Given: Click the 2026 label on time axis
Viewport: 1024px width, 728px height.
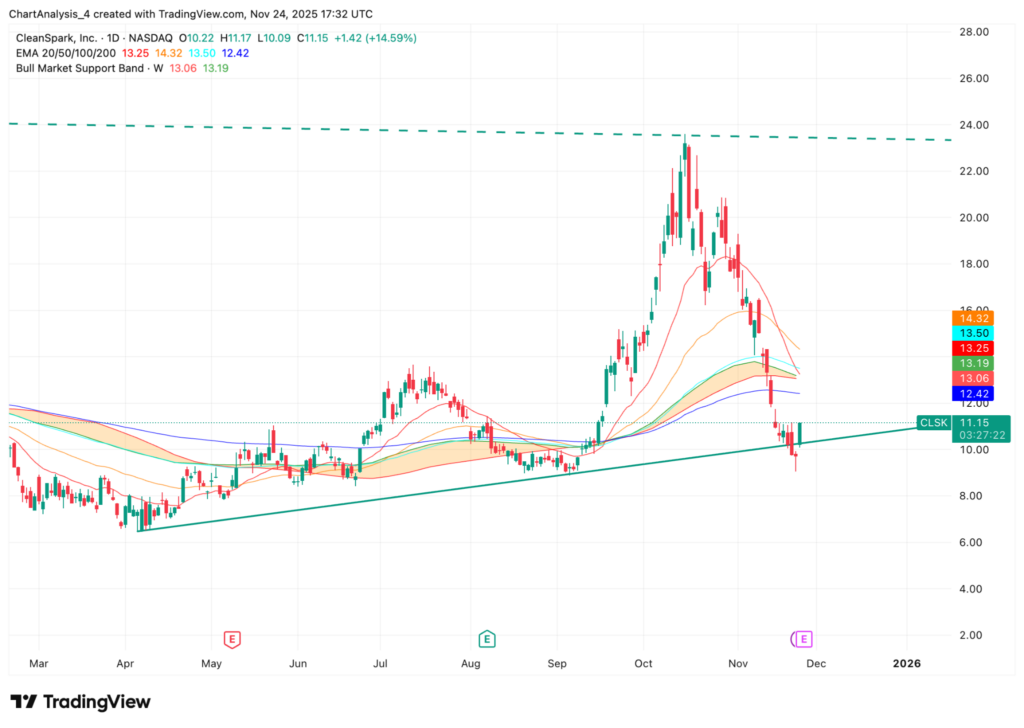Looking at the screenshot, I should coord(907,663).
